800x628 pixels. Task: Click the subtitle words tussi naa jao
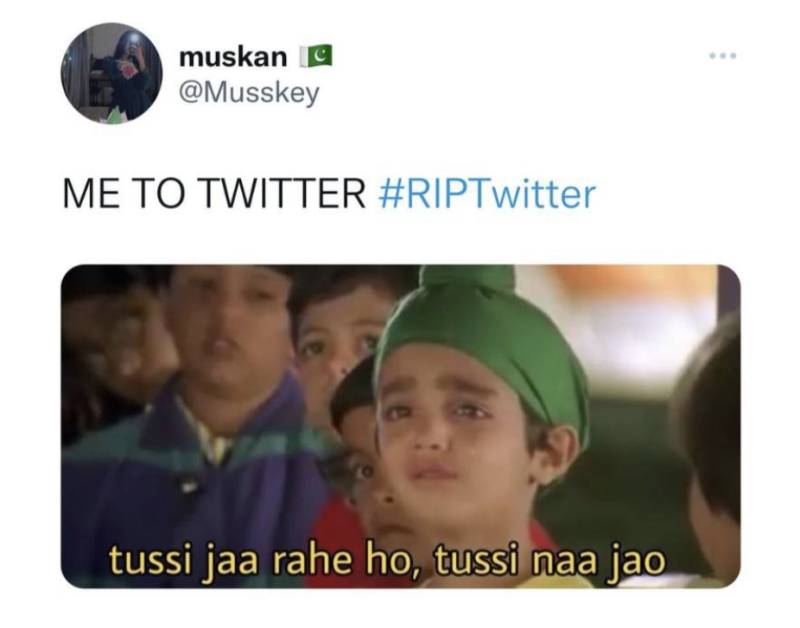pyautogui.click(x=551, y=560)
